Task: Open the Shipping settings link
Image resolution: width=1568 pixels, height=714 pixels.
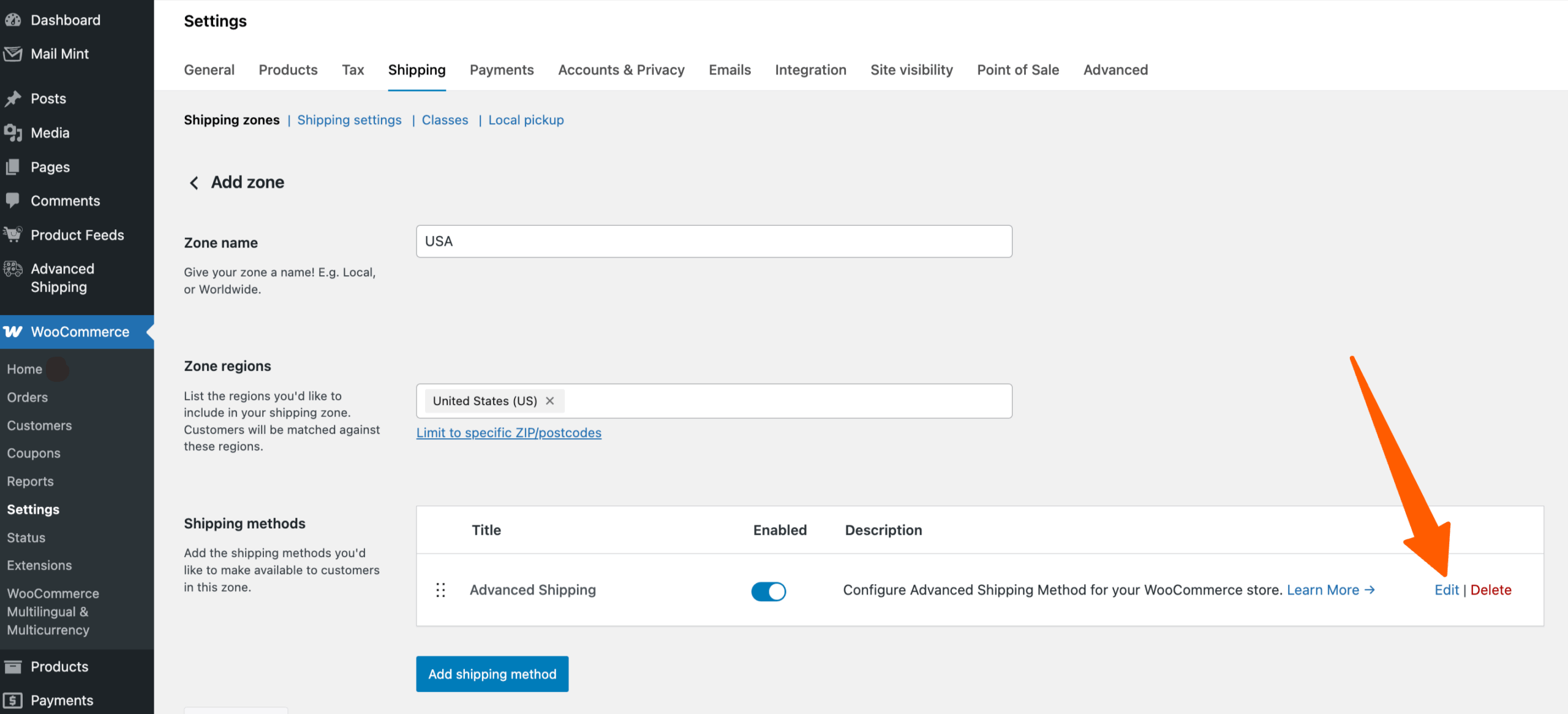Action: click(349, 120)
